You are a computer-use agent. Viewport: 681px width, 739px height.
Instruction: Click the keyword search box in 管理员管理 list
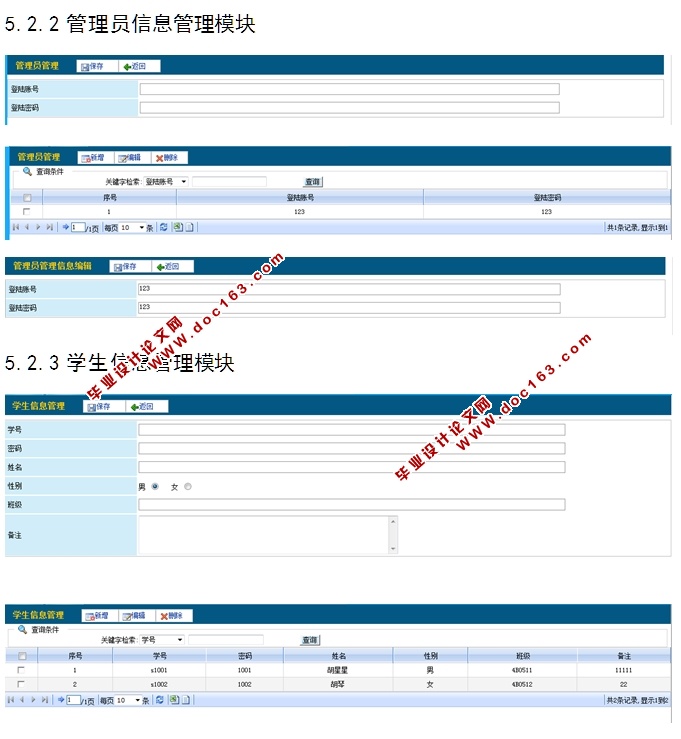[230, 182]
